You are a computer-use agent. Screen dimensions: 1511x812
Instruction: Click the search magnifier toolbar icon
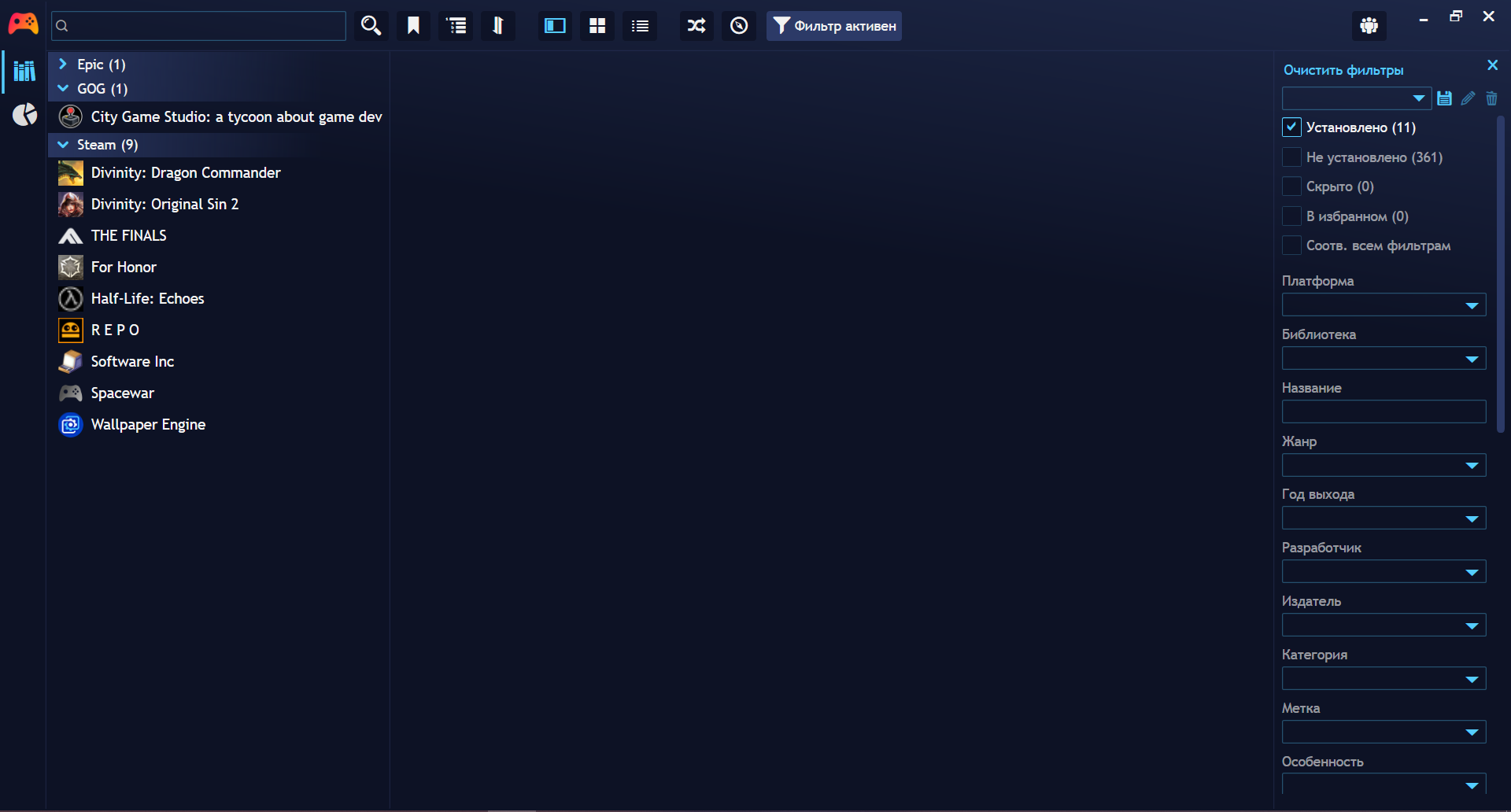coord(371,26)
